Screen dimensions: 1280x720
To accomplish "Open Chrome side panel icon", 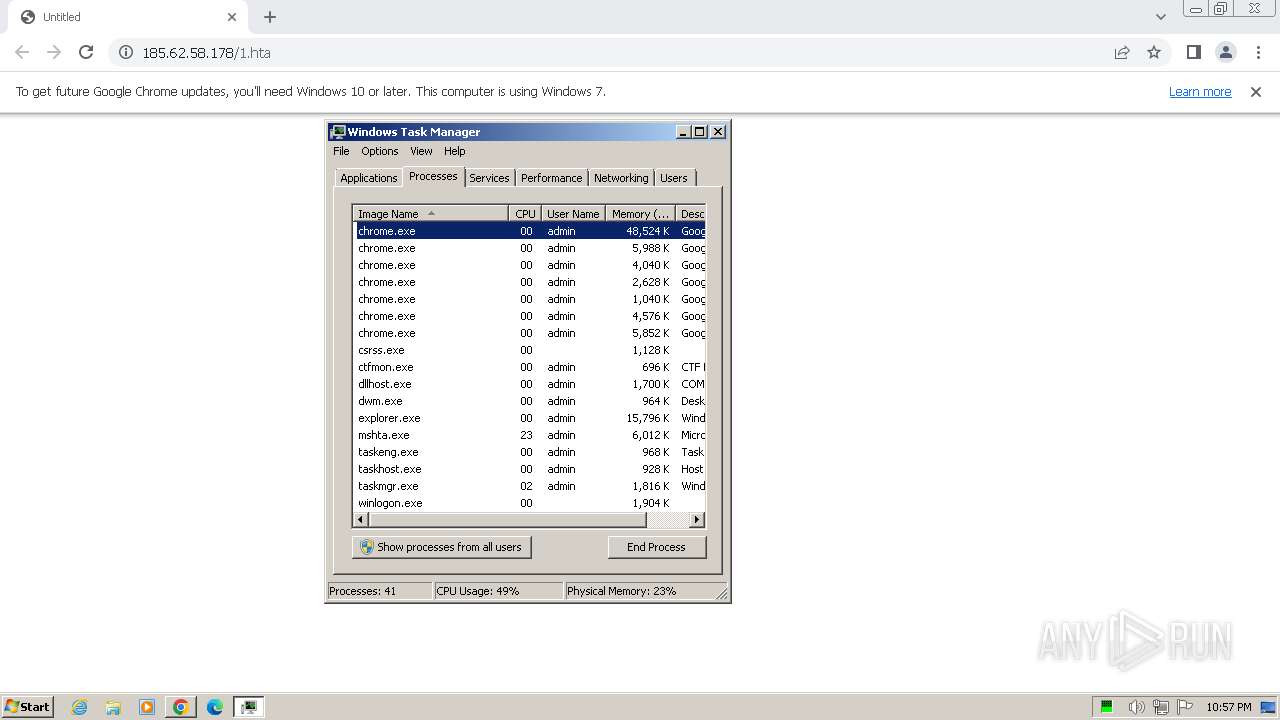I will pos(1193,52).
